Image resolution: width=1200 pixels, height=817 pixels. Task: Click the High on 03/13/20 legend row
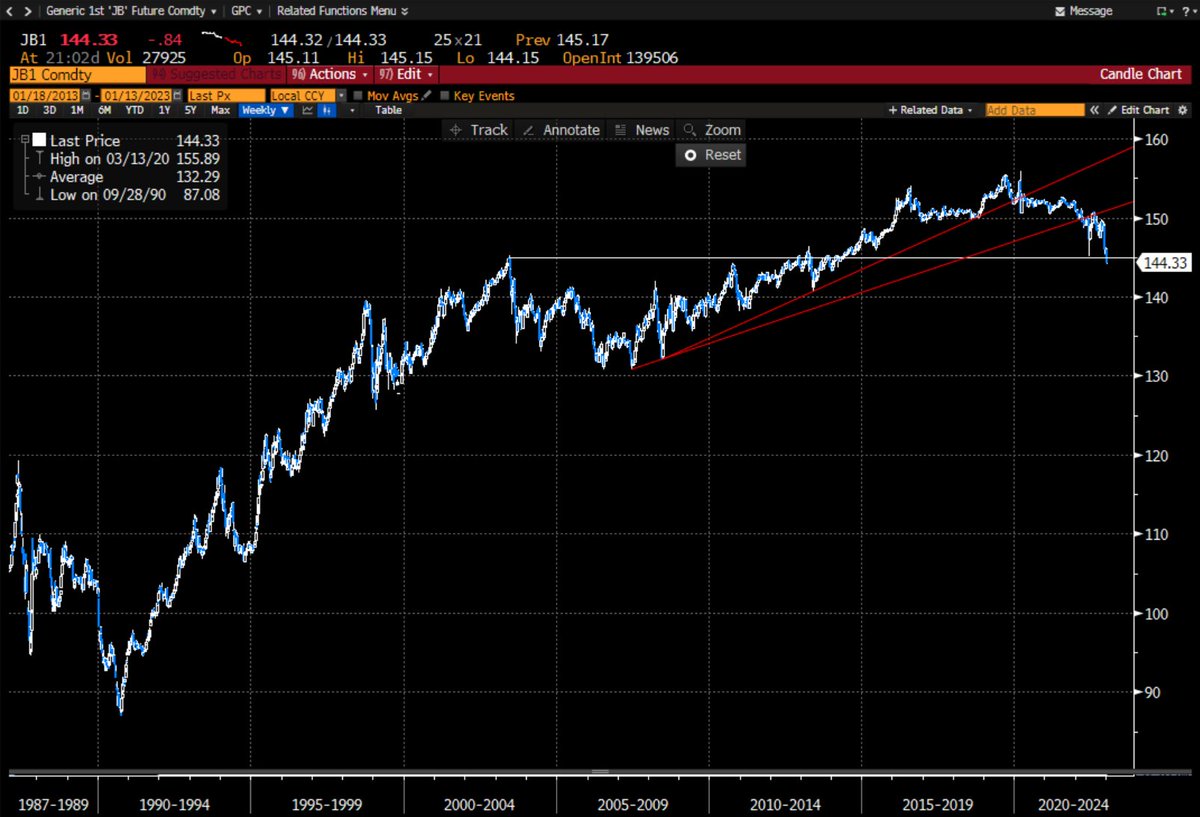pos(125,159)
